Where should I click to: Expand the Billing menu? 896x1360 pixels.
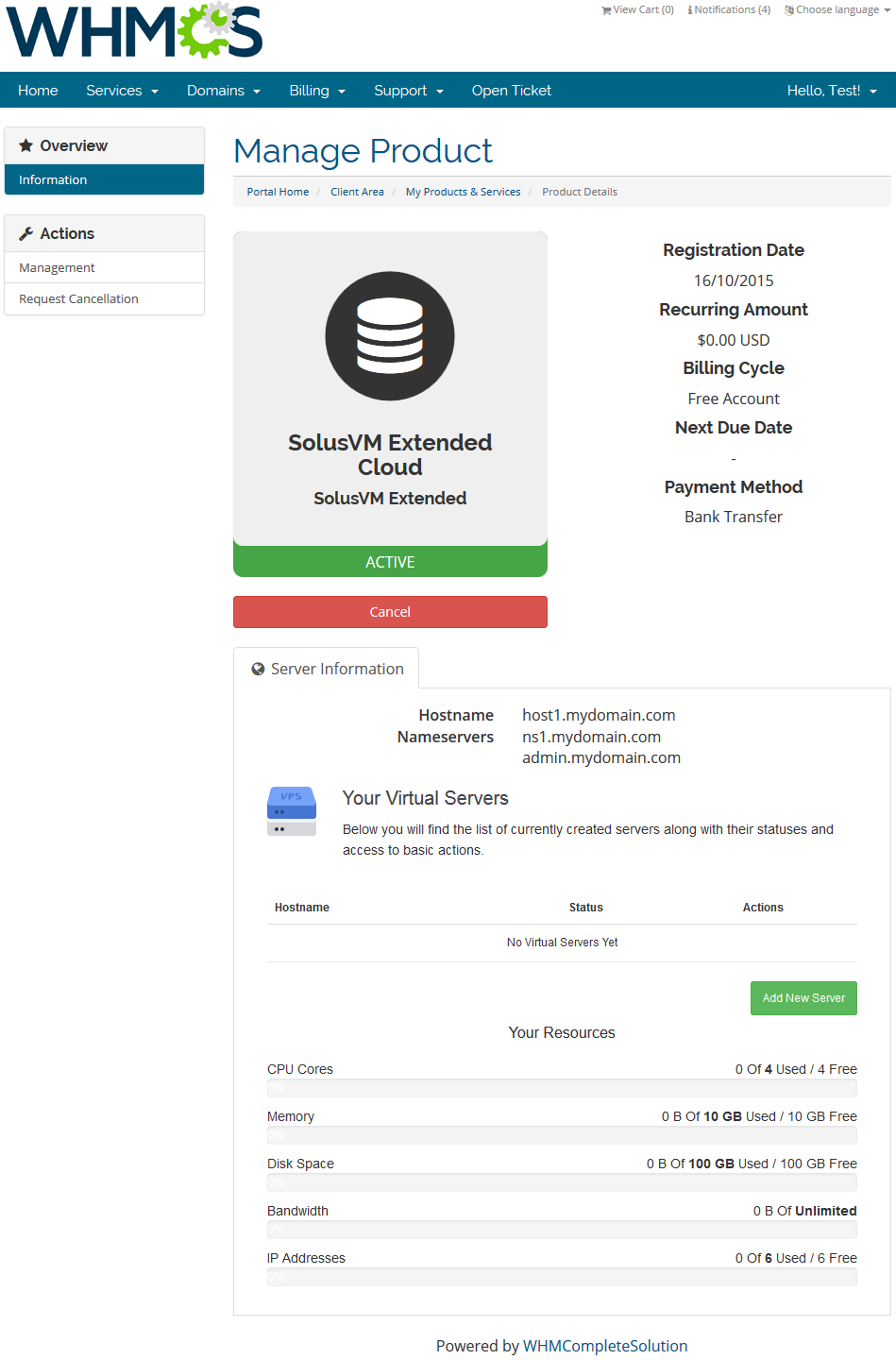click(317, 91)
